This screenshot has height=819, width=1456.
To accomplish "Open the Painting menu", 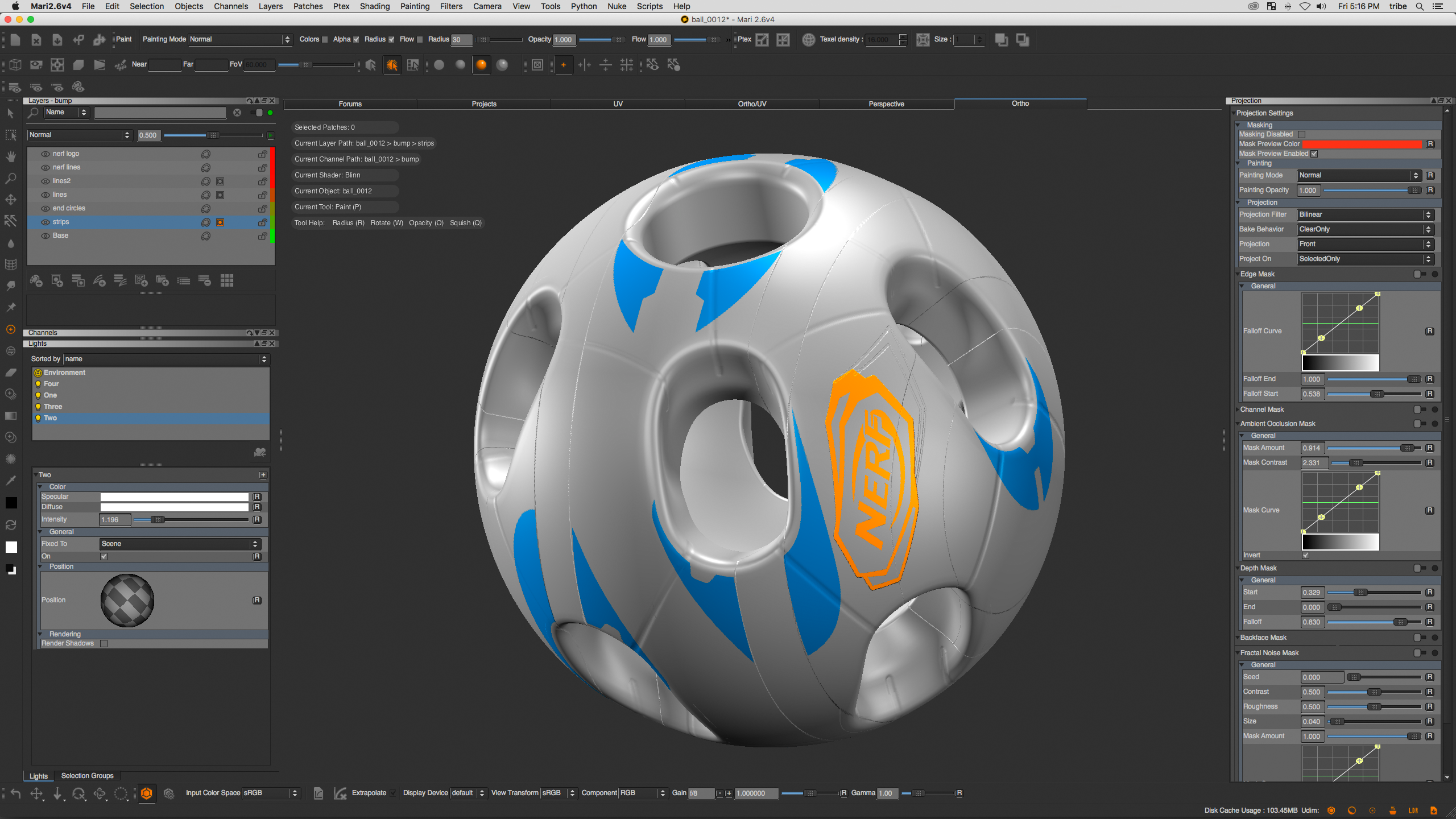I will (x=415, y=6).
